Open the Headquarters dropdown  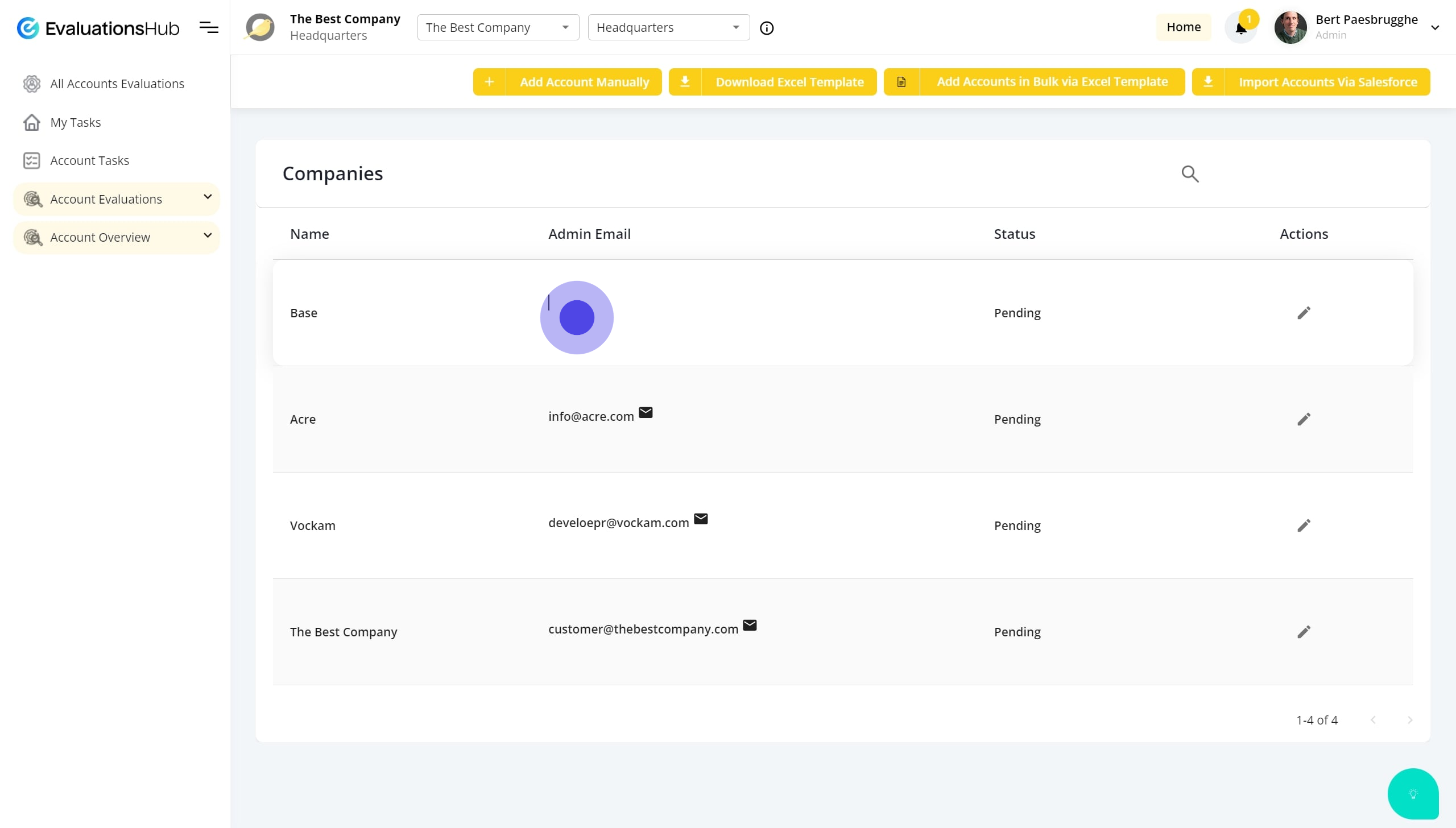pos(668,27)
